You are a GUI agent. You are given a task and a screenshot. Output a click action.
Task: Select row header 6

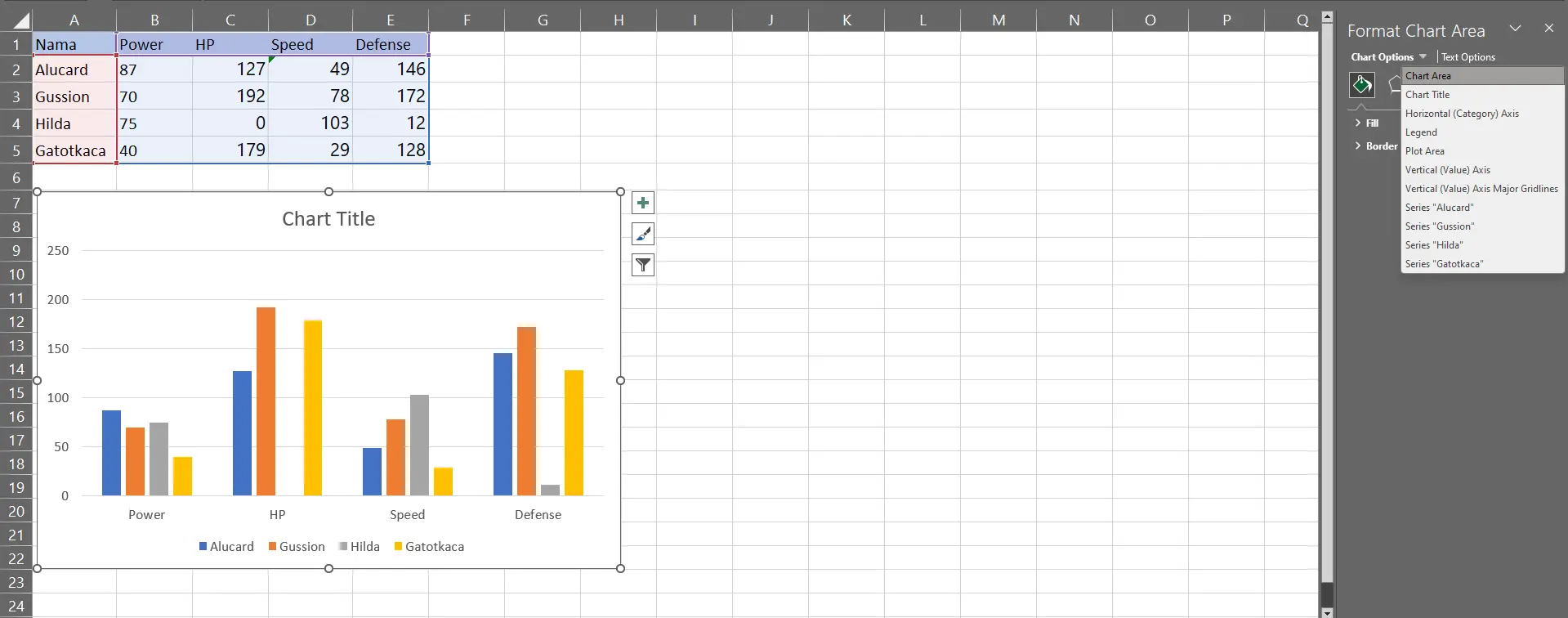point(16,177)
